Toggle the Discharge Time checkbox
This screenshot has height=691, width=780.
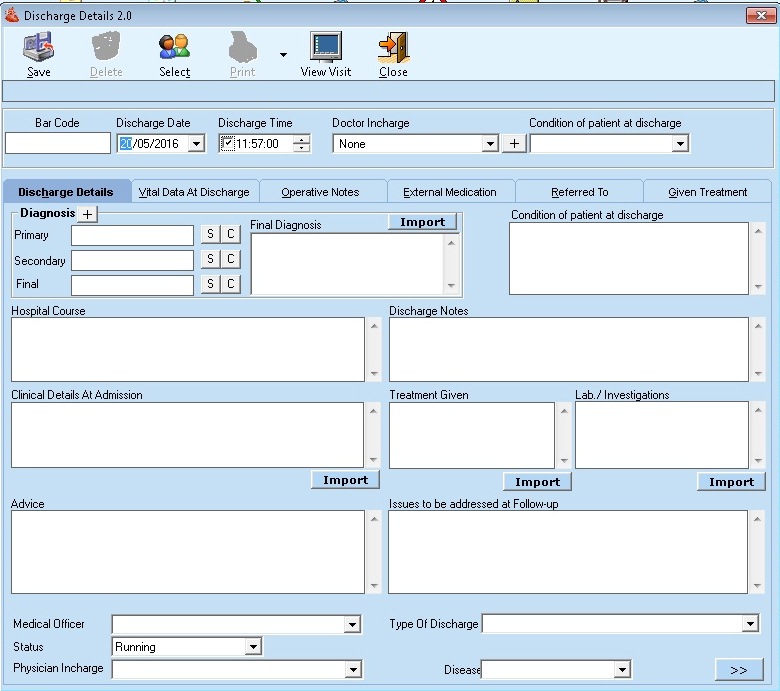point(227,144)
